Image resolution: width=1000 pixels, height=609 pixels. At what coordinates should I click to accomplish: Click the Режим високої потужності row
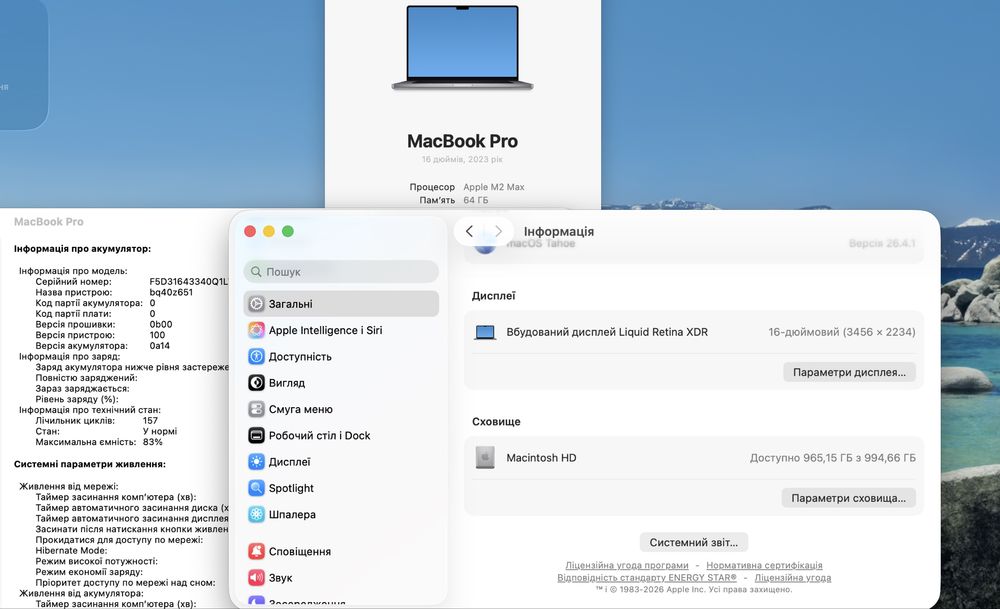click(96, 561)
